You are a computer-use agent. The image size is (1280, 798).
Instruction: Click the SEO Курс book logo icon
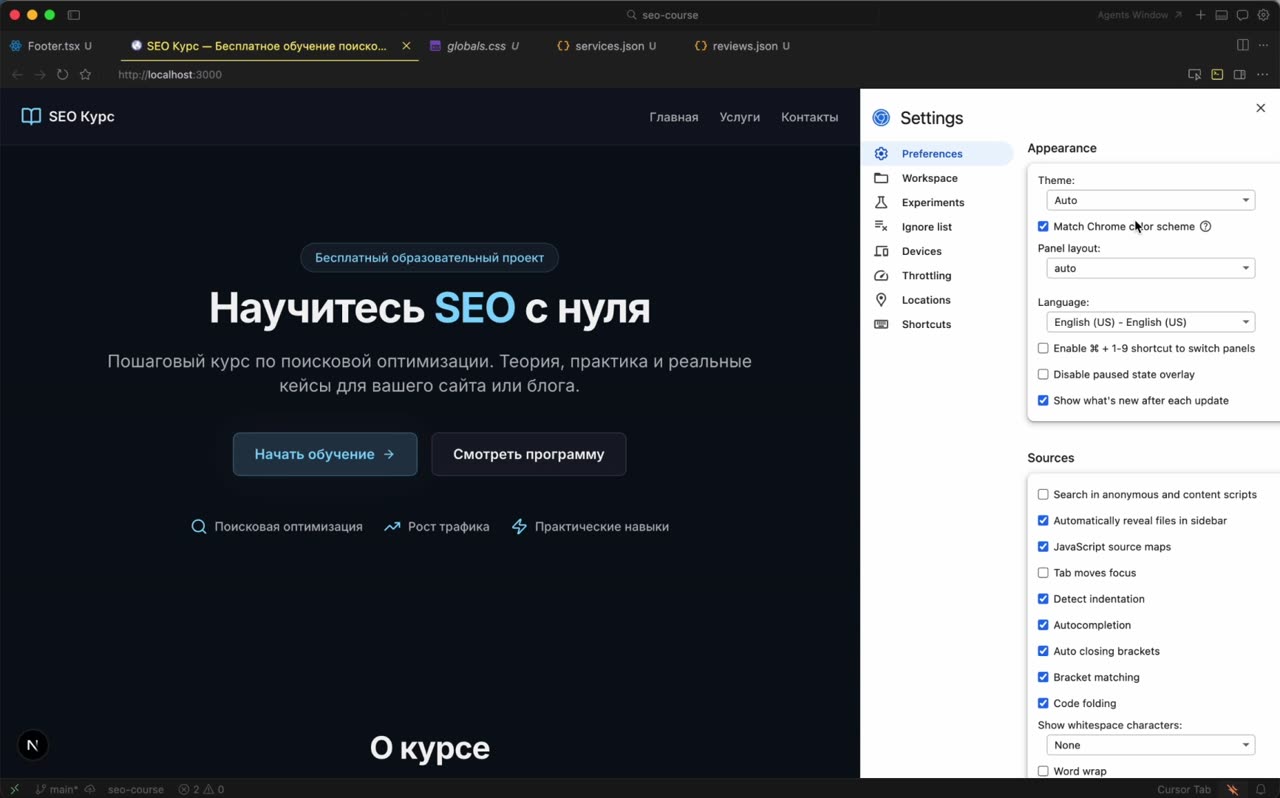pos(31,116)
